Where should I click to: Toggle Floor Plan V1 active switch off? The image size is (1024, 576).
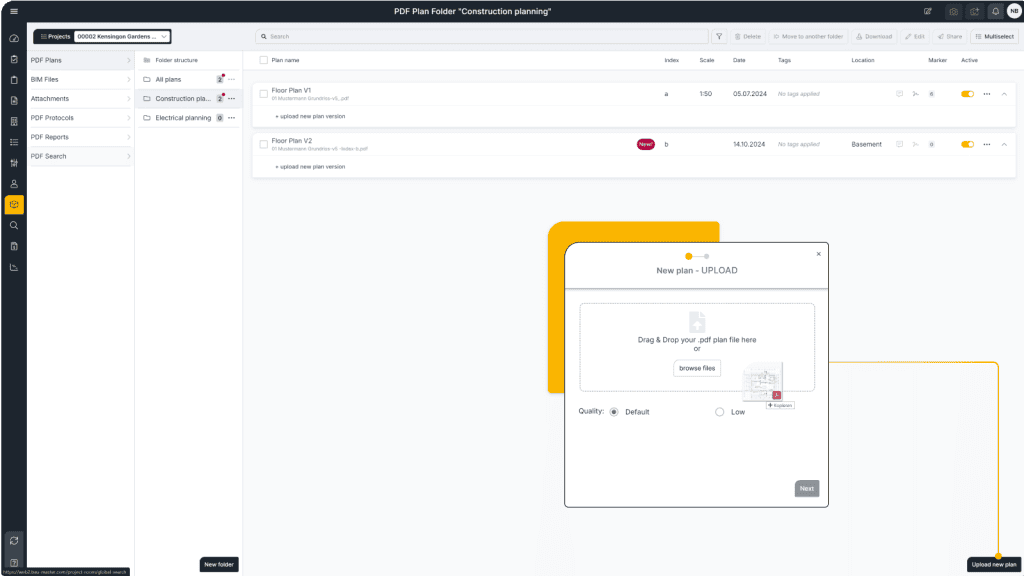pos(966,93)
